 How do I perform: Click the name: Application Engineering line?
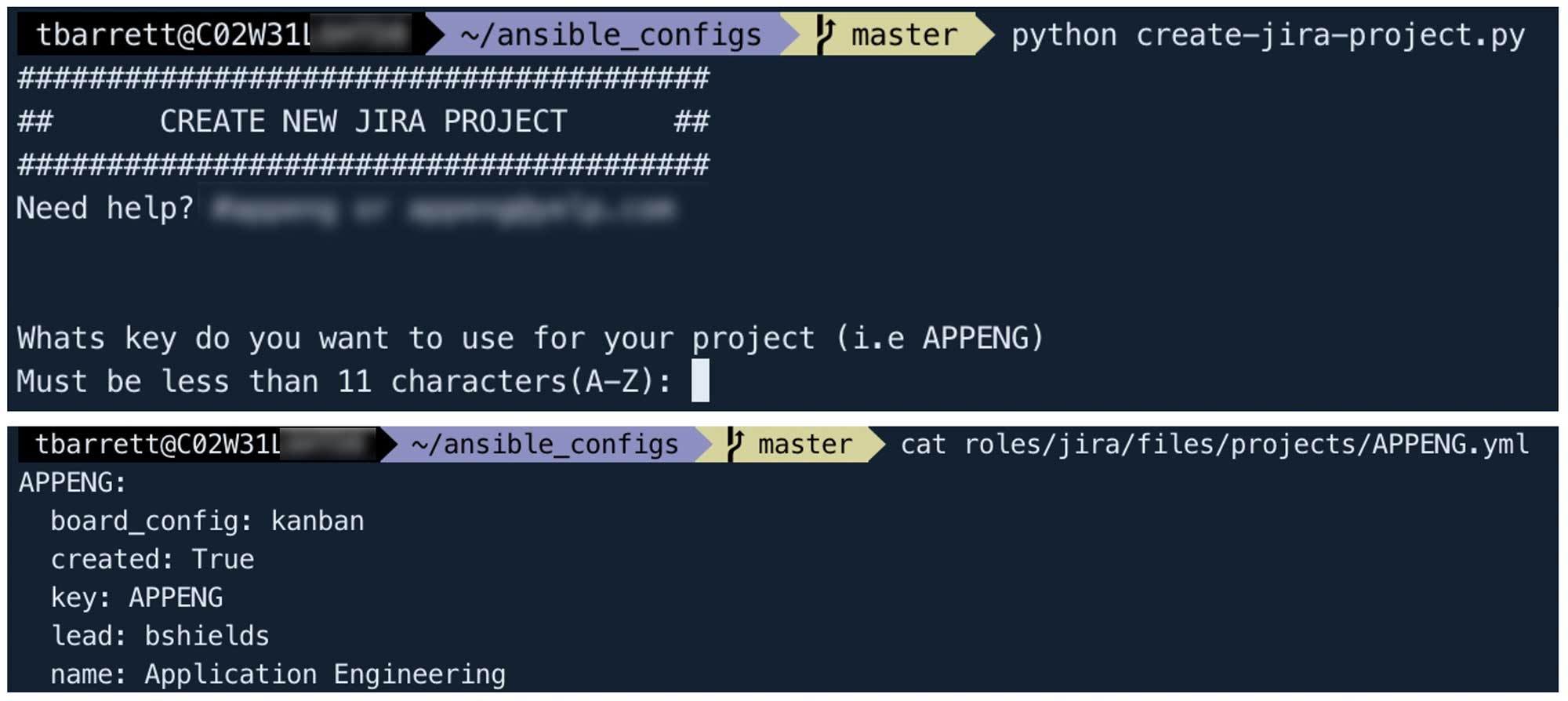click(x=278, y=674)
